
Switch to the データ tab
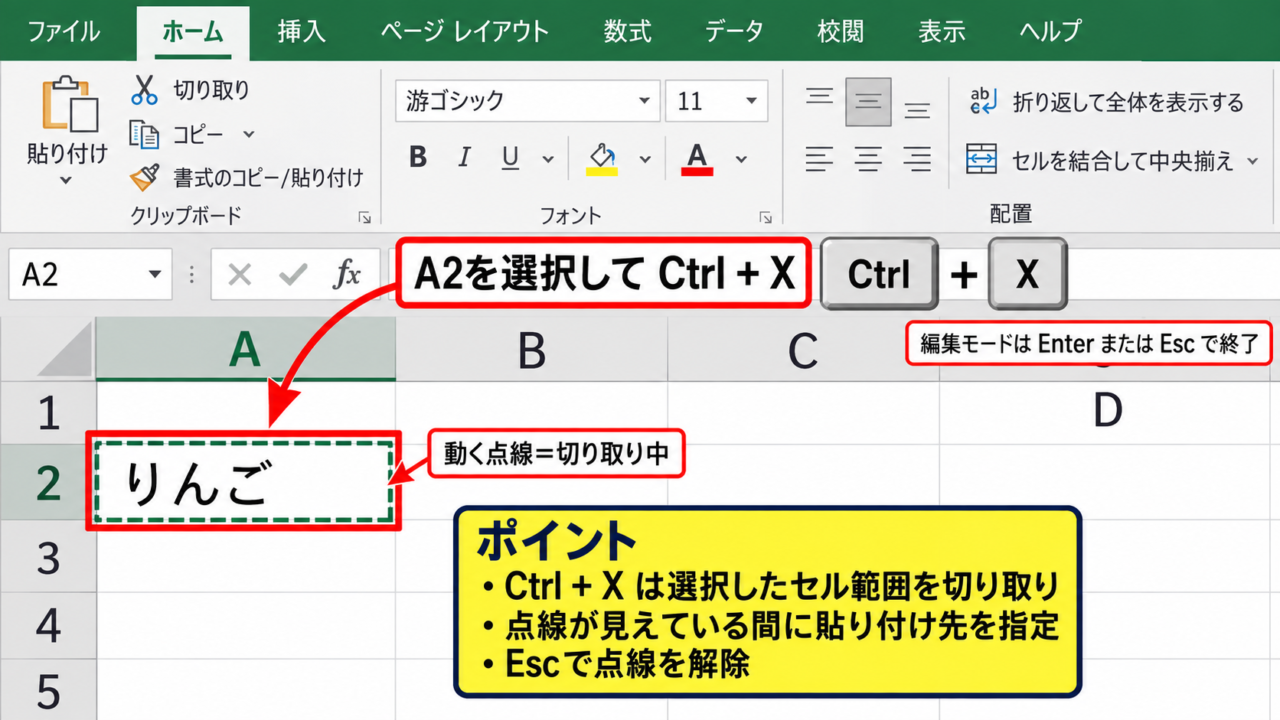click(734, 31)
